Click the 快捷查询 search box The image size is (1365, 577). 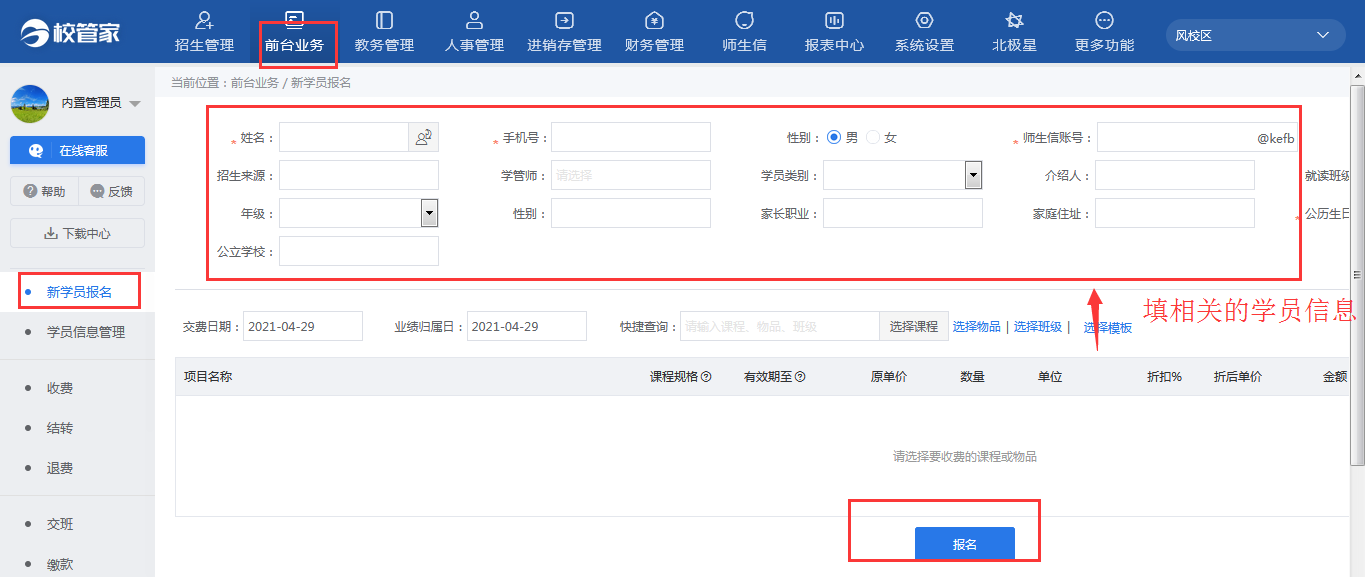pos(780,326)
